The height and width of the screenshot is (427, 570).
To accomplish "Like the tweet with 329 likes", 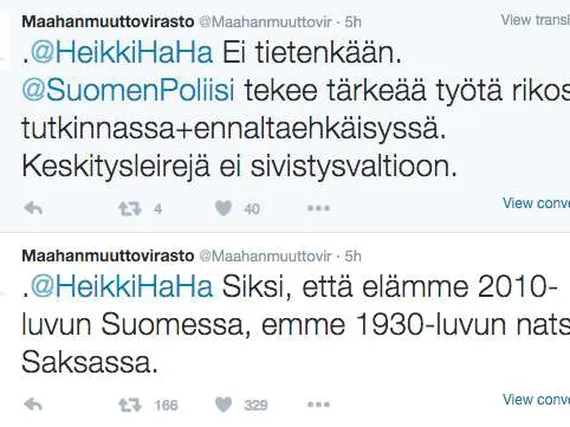I will [223, 405].
